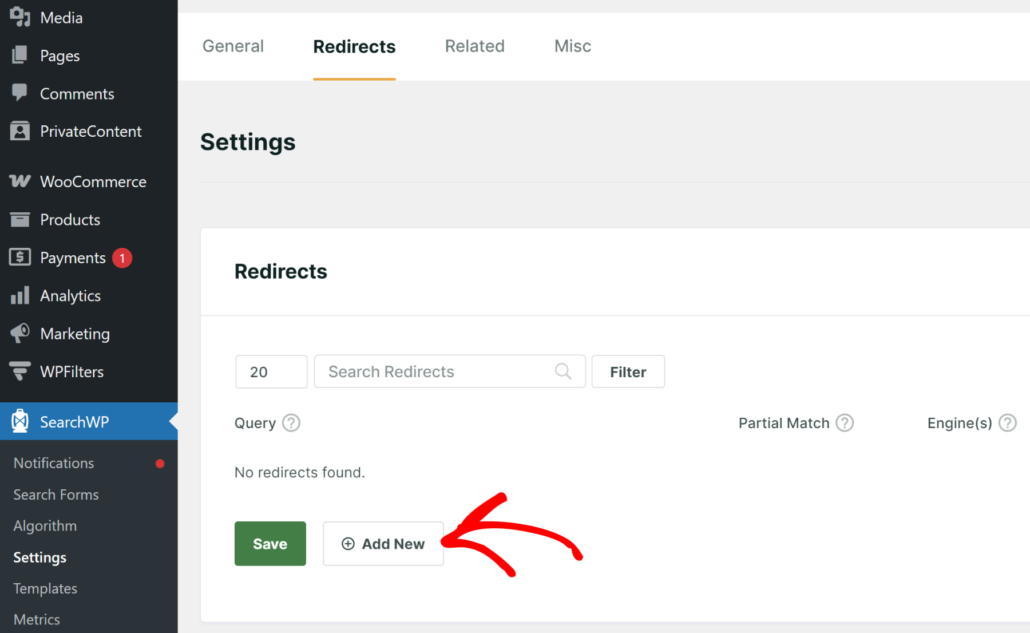
Task: Click the Pages sidebar icon
Action: point(20,55)
